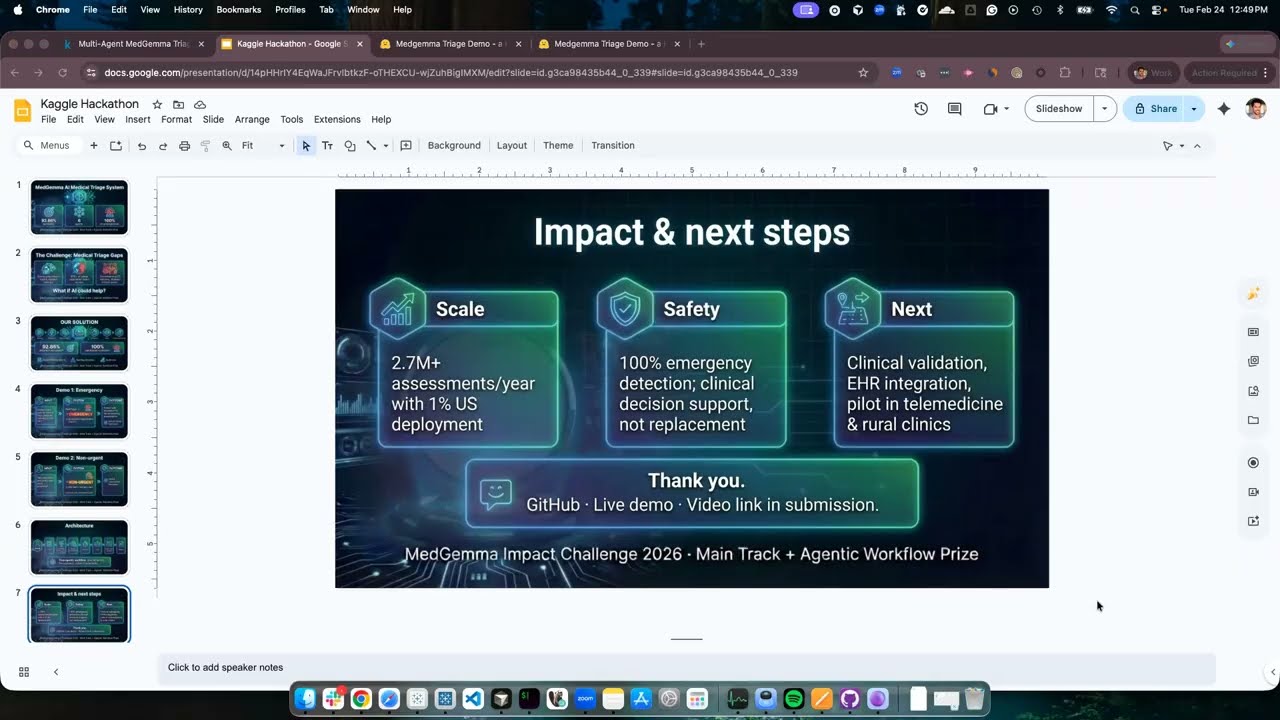
Task: Open the Meet camera dropdown arrow
Action: click(x=1006, y=108)
